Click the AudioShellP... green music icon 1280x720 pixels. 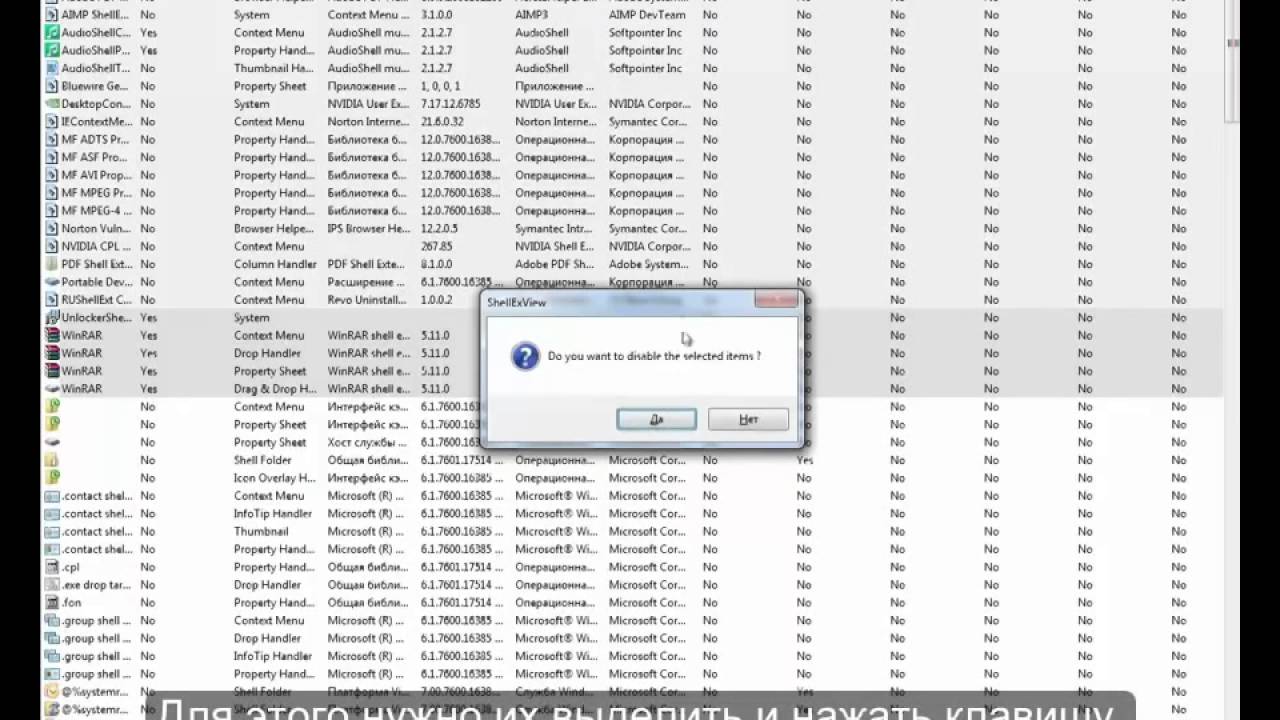(x=52, y=51)
